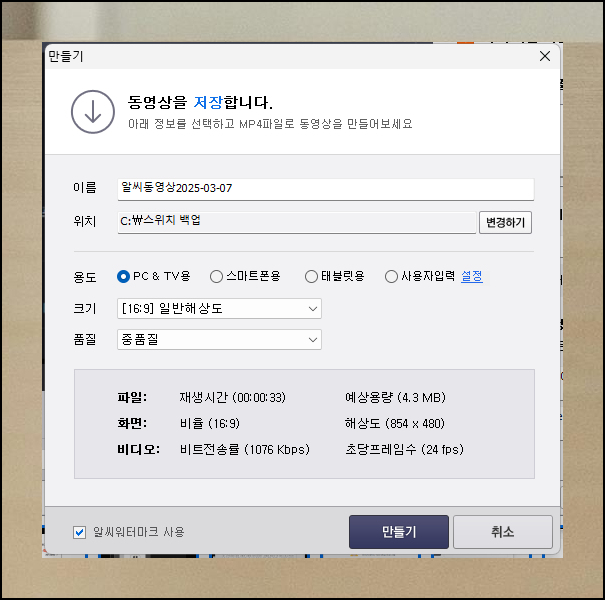605x600 pixels.
Task: Click the 취소 button
Action: [x=503, y=532]
